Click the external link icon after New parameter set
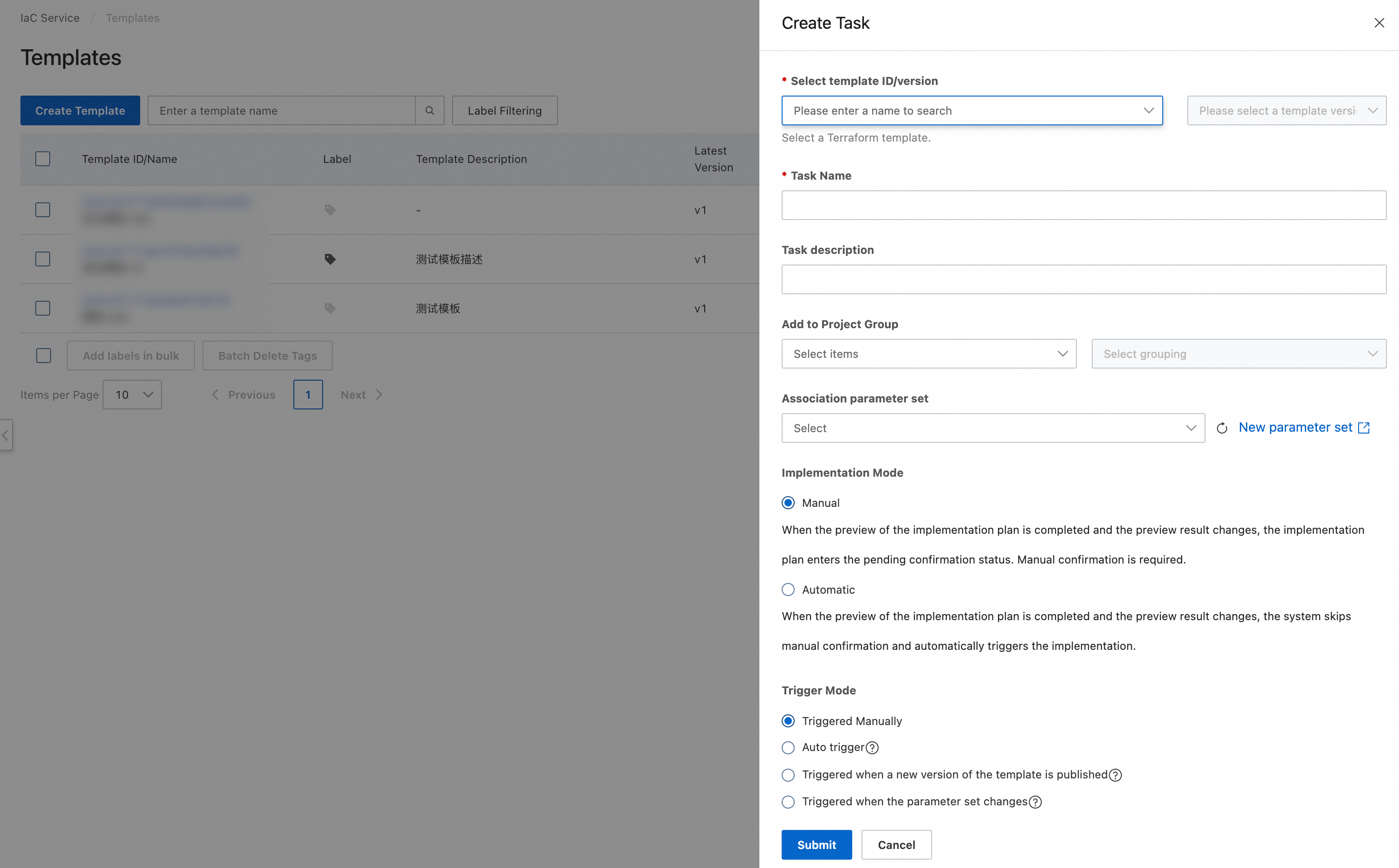1399x868 pixels. pos(1364,428)
